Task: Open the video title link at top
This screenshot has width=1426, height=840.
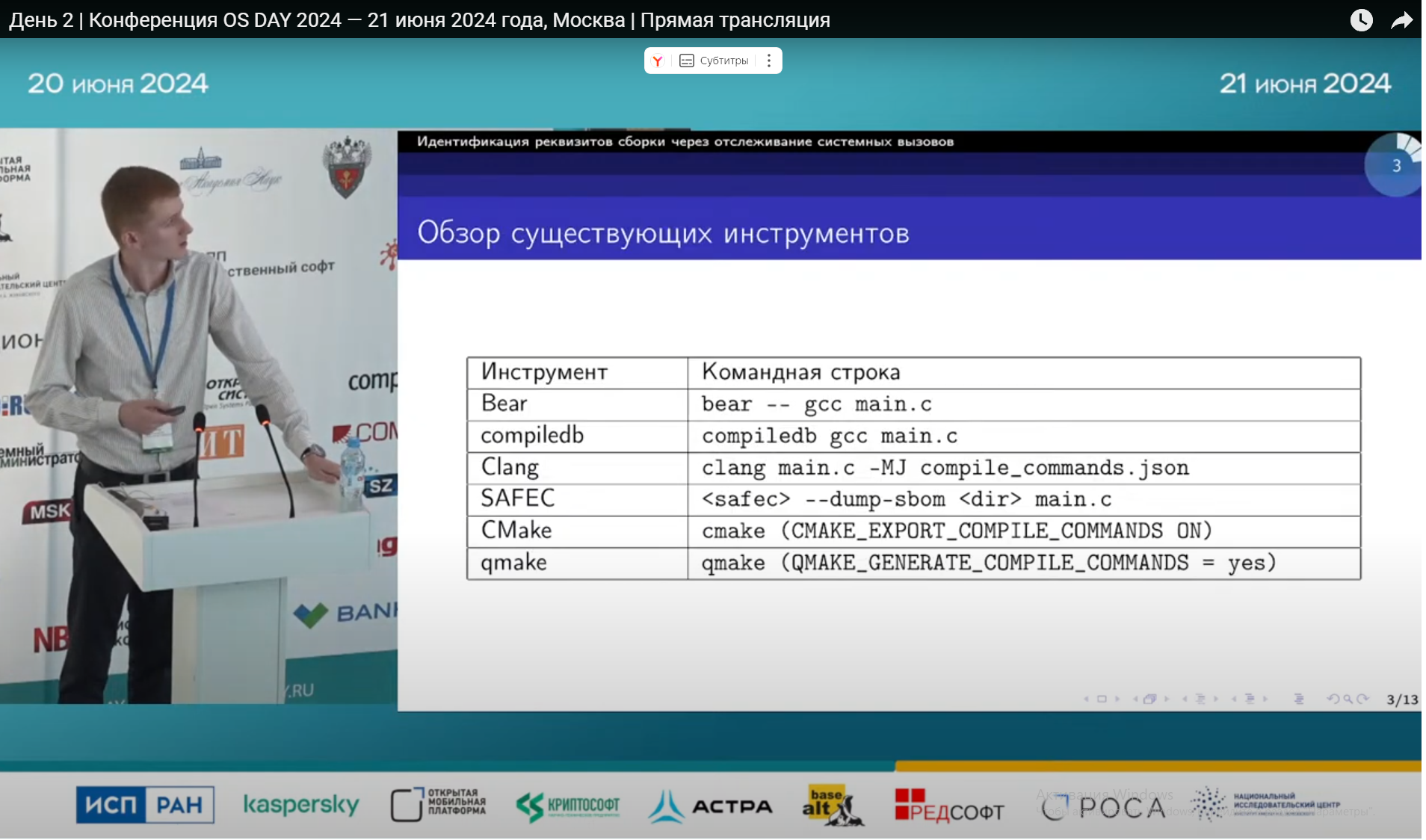Action: 419,20
